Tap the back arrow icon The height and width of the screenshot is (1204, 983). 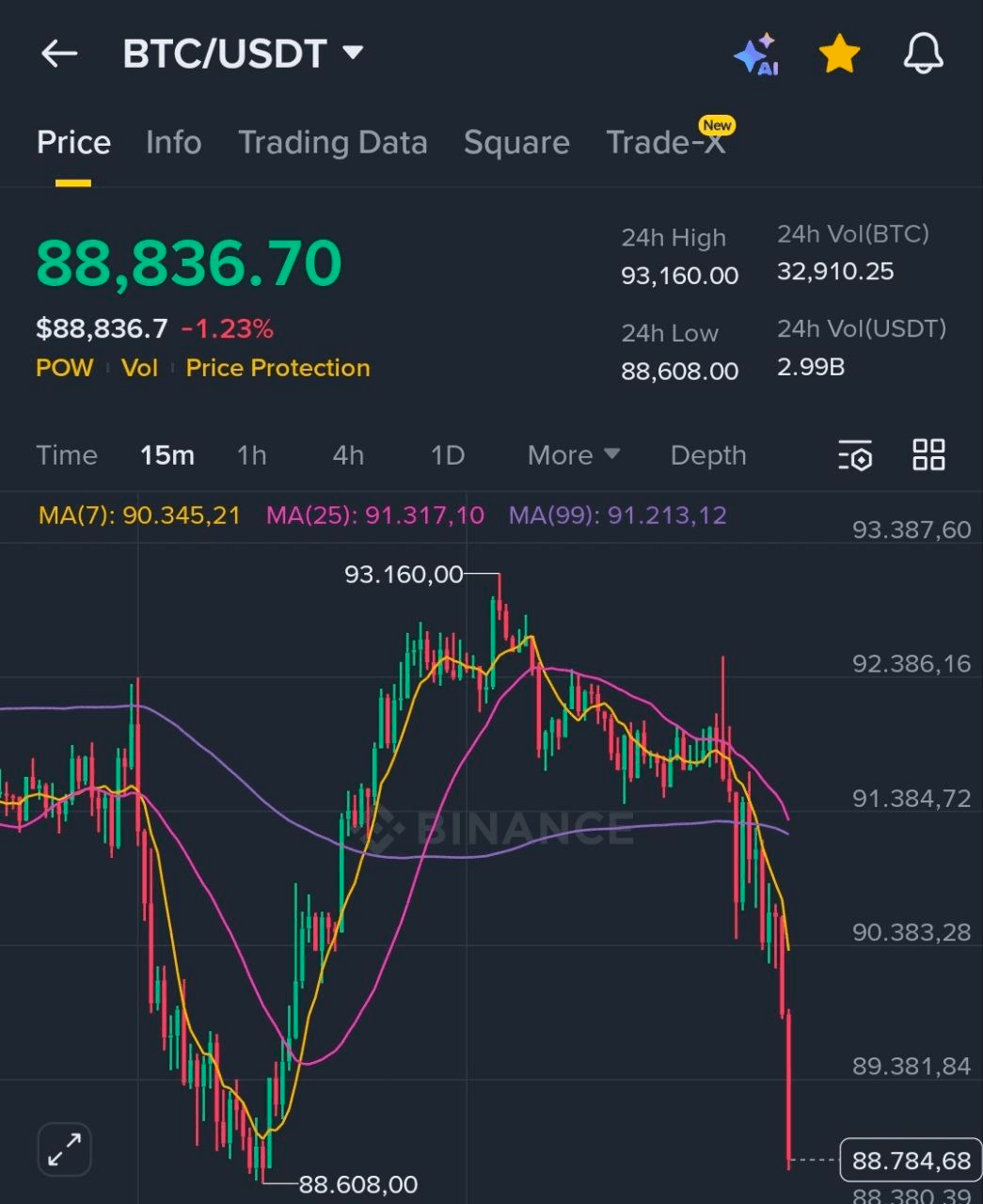(59, 54)
